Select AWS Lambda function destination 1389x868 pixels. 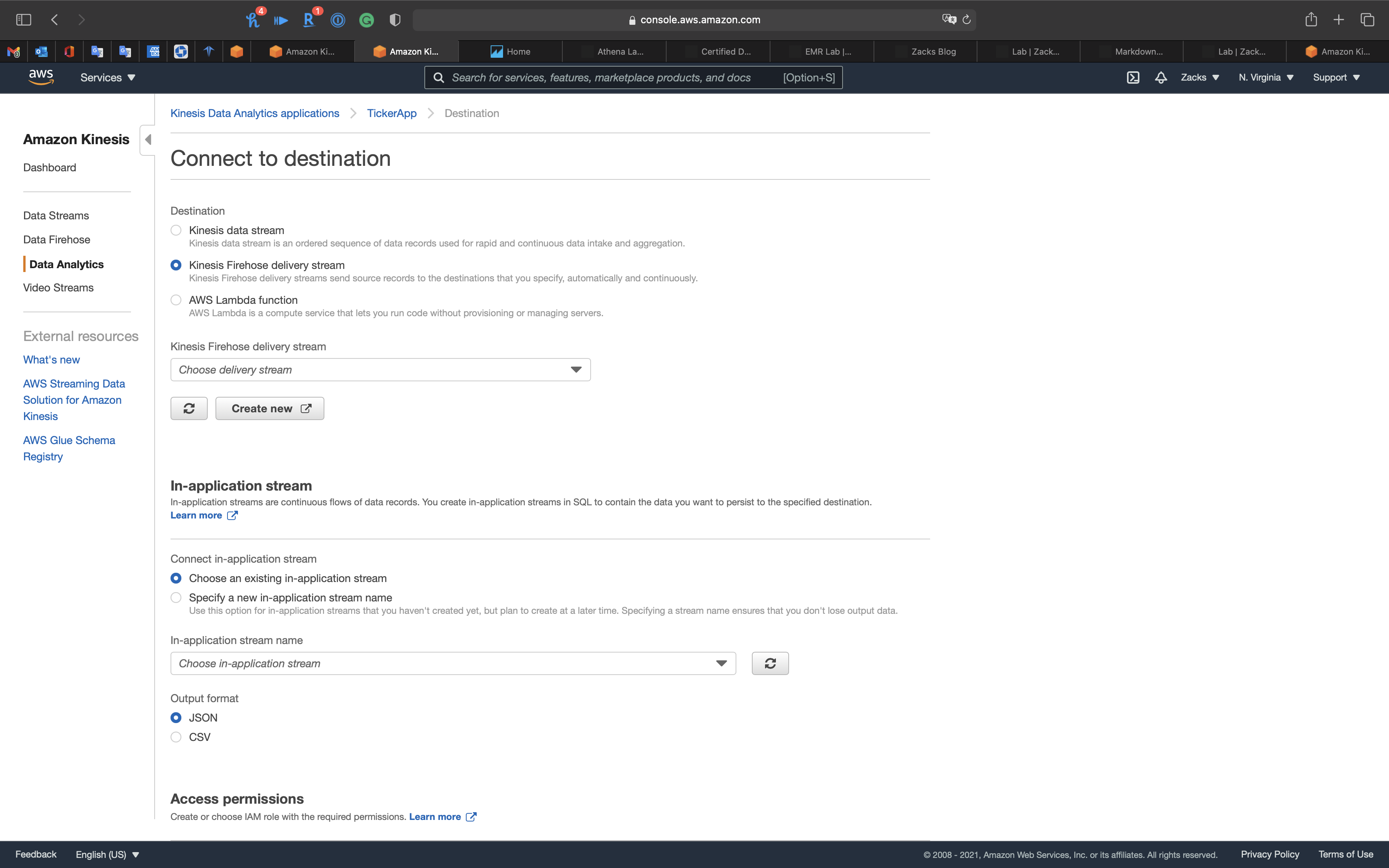(x=176, y=300)
